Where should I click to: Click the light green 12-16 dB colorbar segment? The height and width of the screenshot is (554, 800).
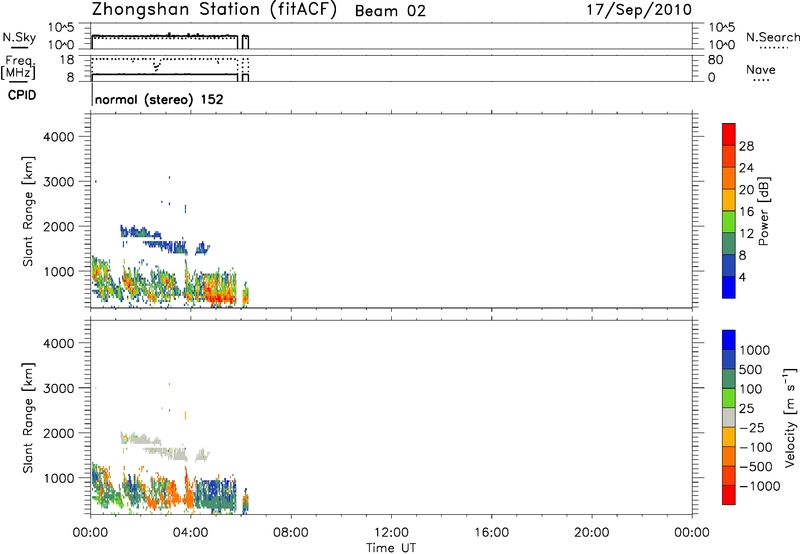pyautogui.click(x=729, y=221)
